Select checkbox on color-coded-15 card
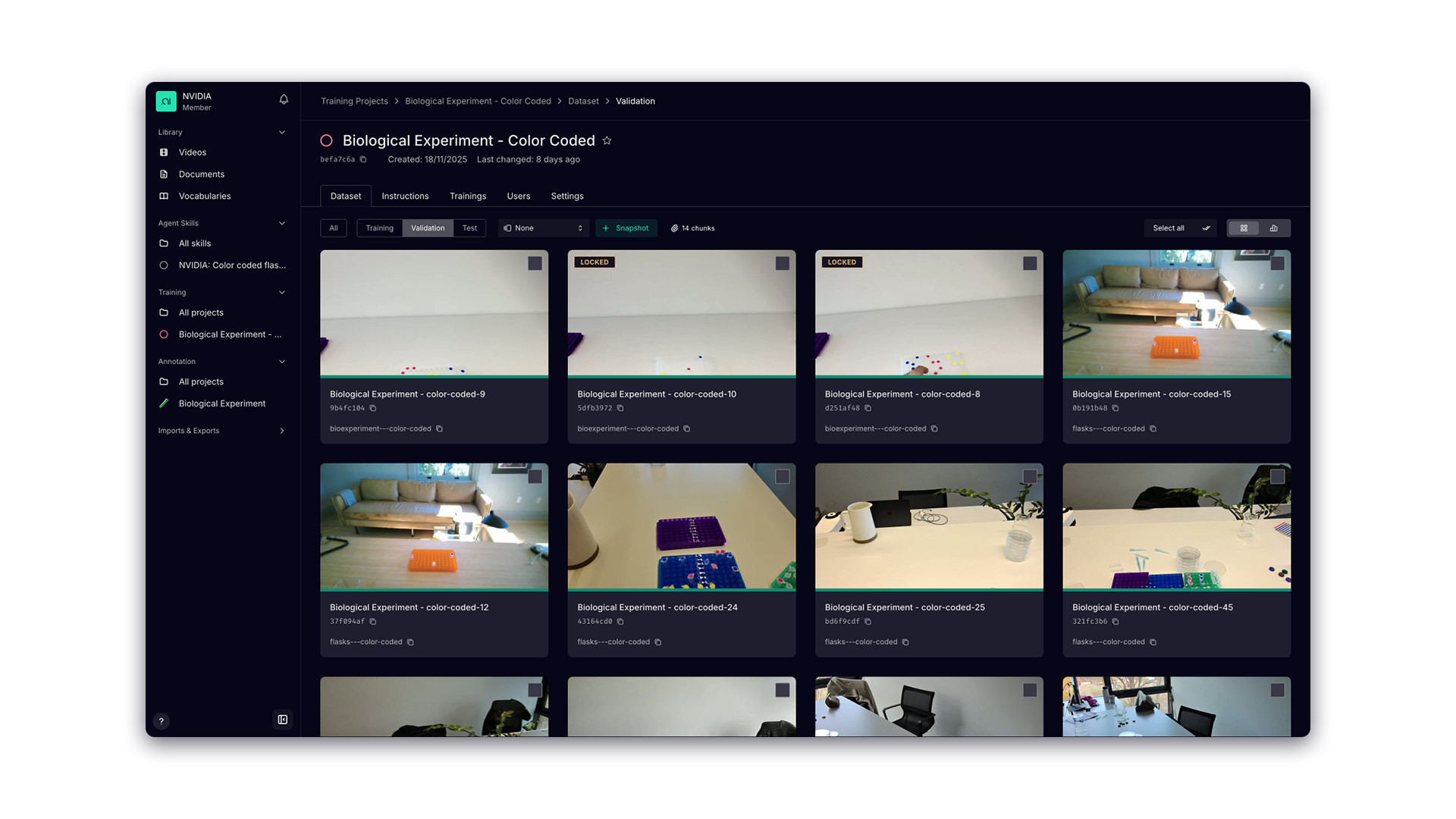Image resolution: width=1456 pixels, height=819 pixels. (x=1278, y=263)
